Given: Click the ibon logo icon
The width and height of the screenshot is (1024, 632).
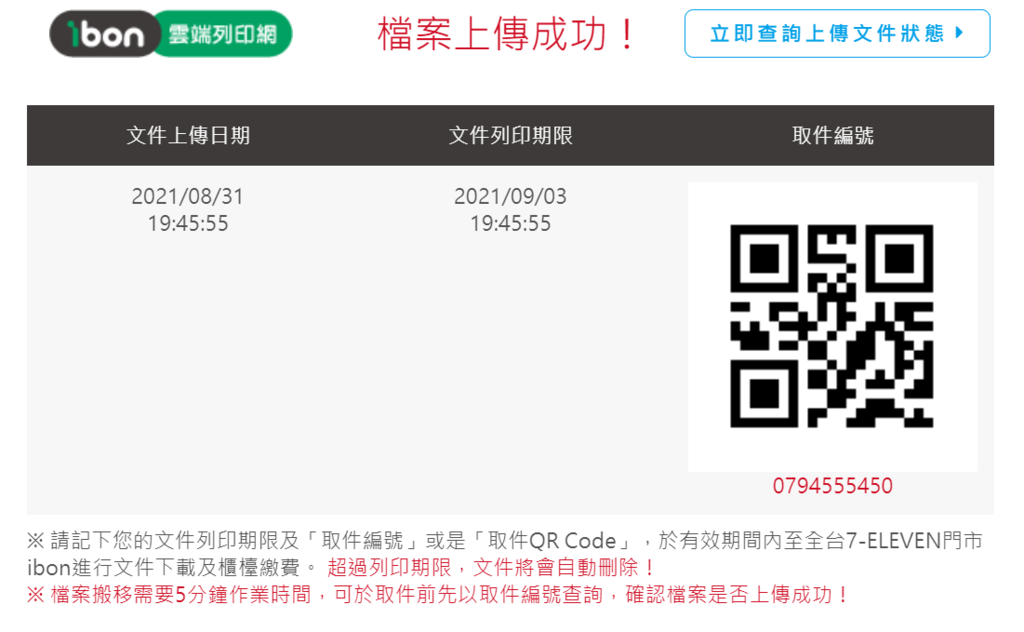Looking at the screenshot, I should (105, 33).
